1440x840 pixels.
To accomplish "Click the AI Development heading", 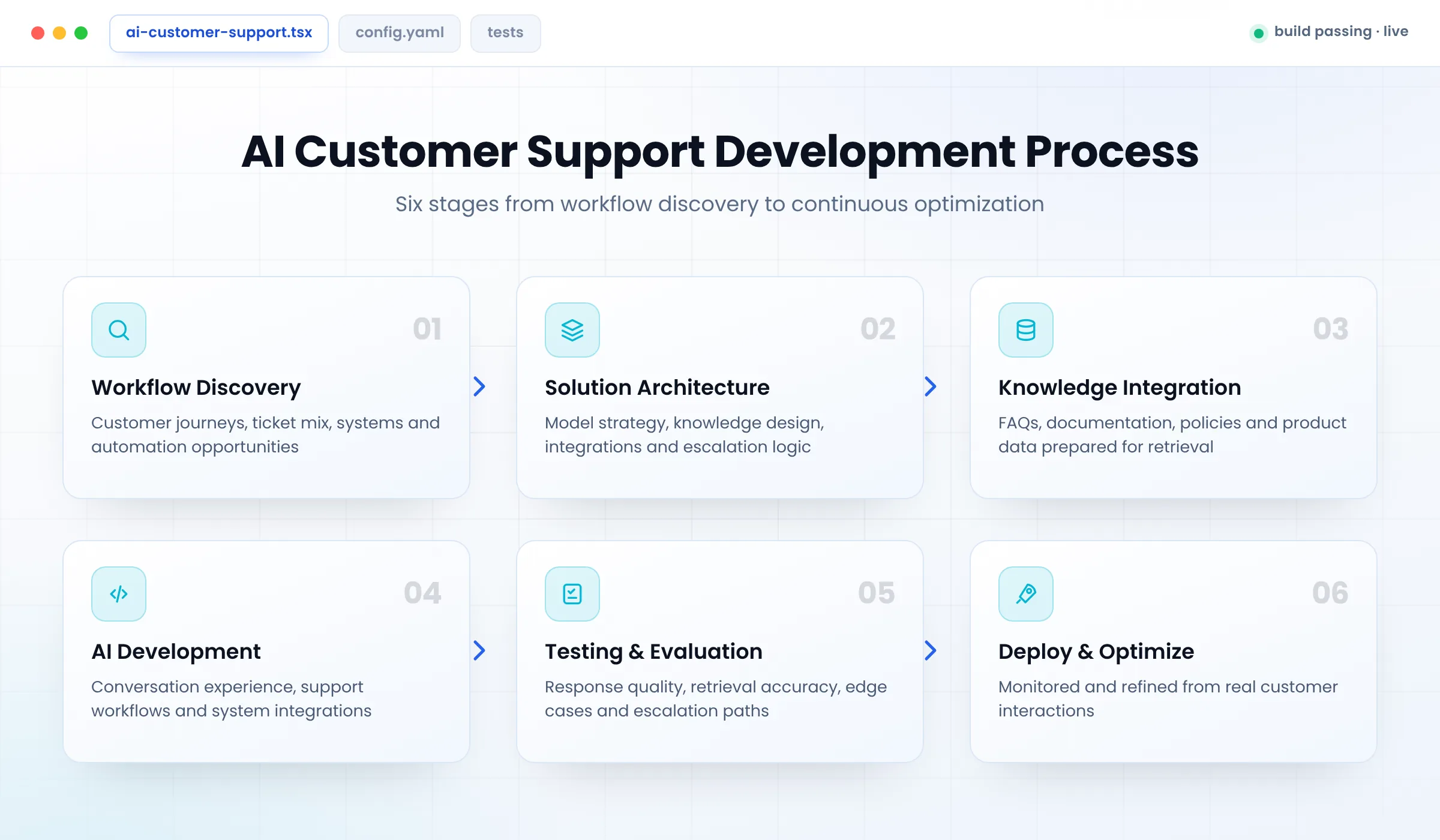I will pyautogui.click(x=176, y=652).
